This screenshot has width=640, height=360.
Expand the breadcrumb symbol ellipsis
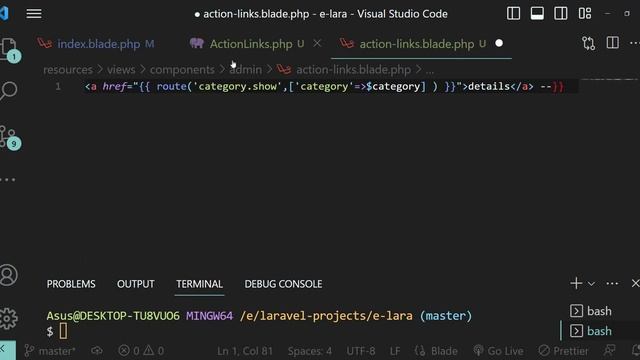(x=430, y=71)
